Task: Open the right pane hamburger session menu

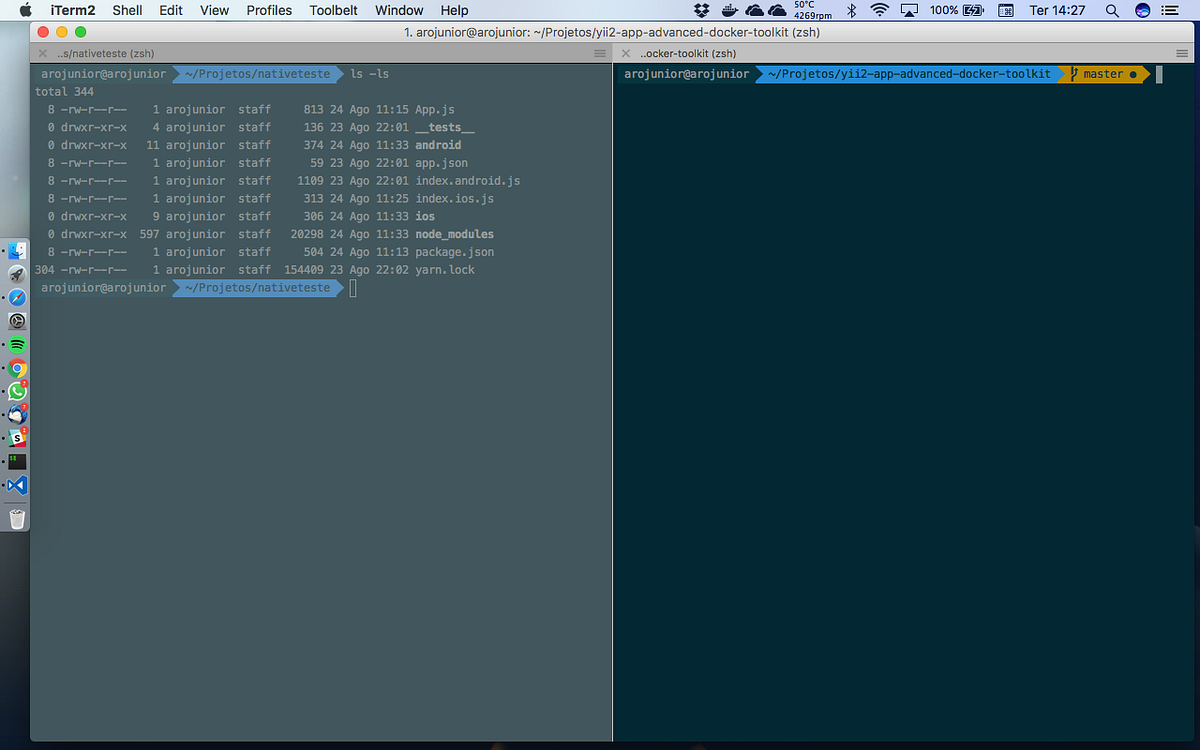Action: [1184, 52]
